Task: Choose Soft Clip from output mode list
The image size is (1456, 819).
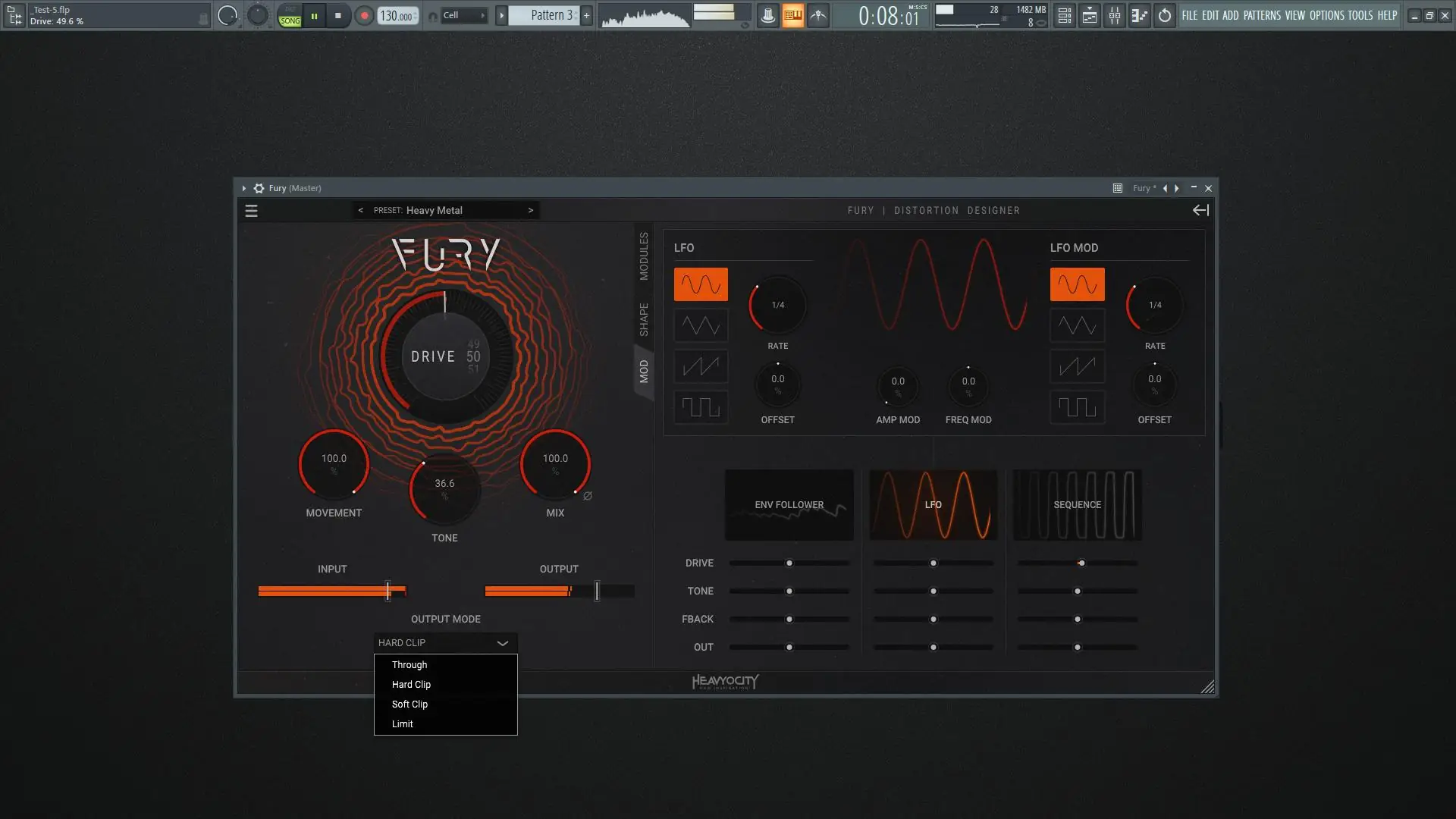Action: point(409,704)
